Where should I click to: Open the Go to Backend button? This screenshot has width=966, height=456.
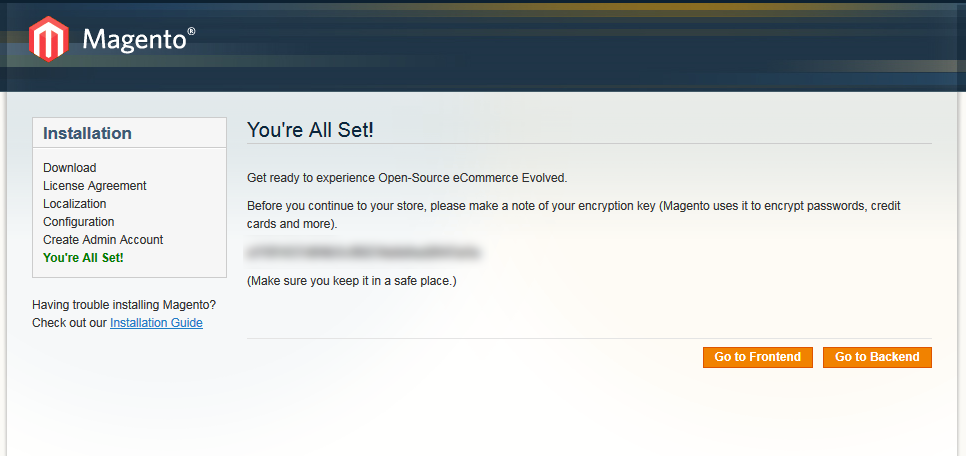pyautogui.click(x=877, y=357)
